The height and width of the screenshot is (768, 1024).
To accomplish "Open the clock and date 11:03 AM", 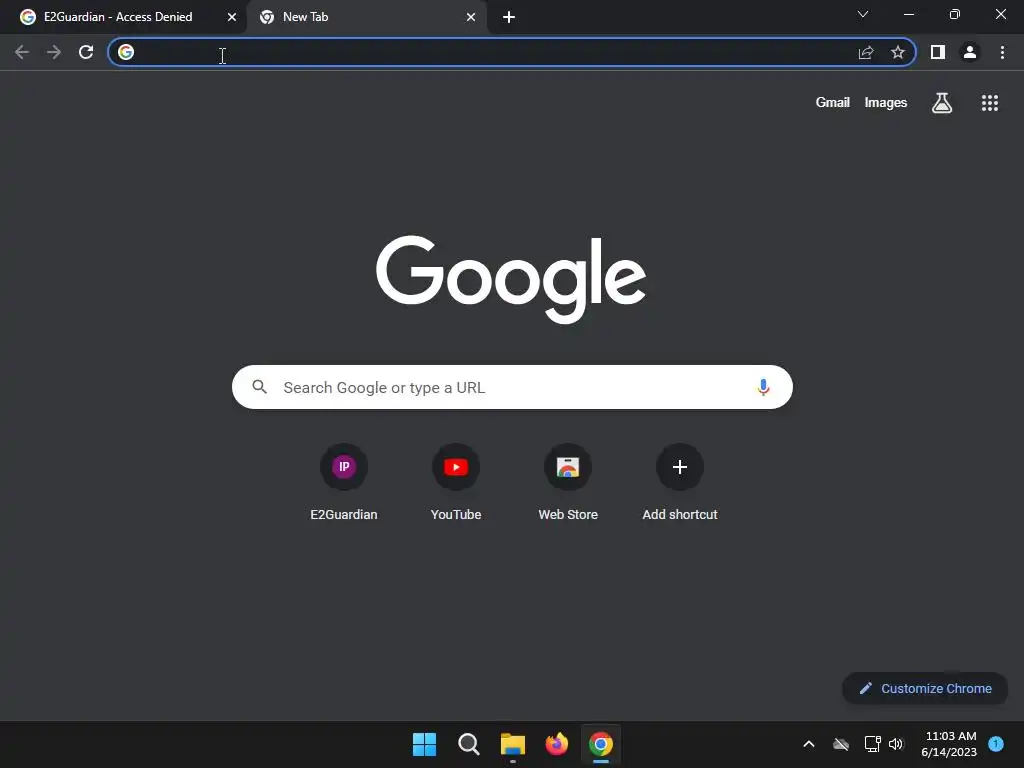I will [950, 744].
